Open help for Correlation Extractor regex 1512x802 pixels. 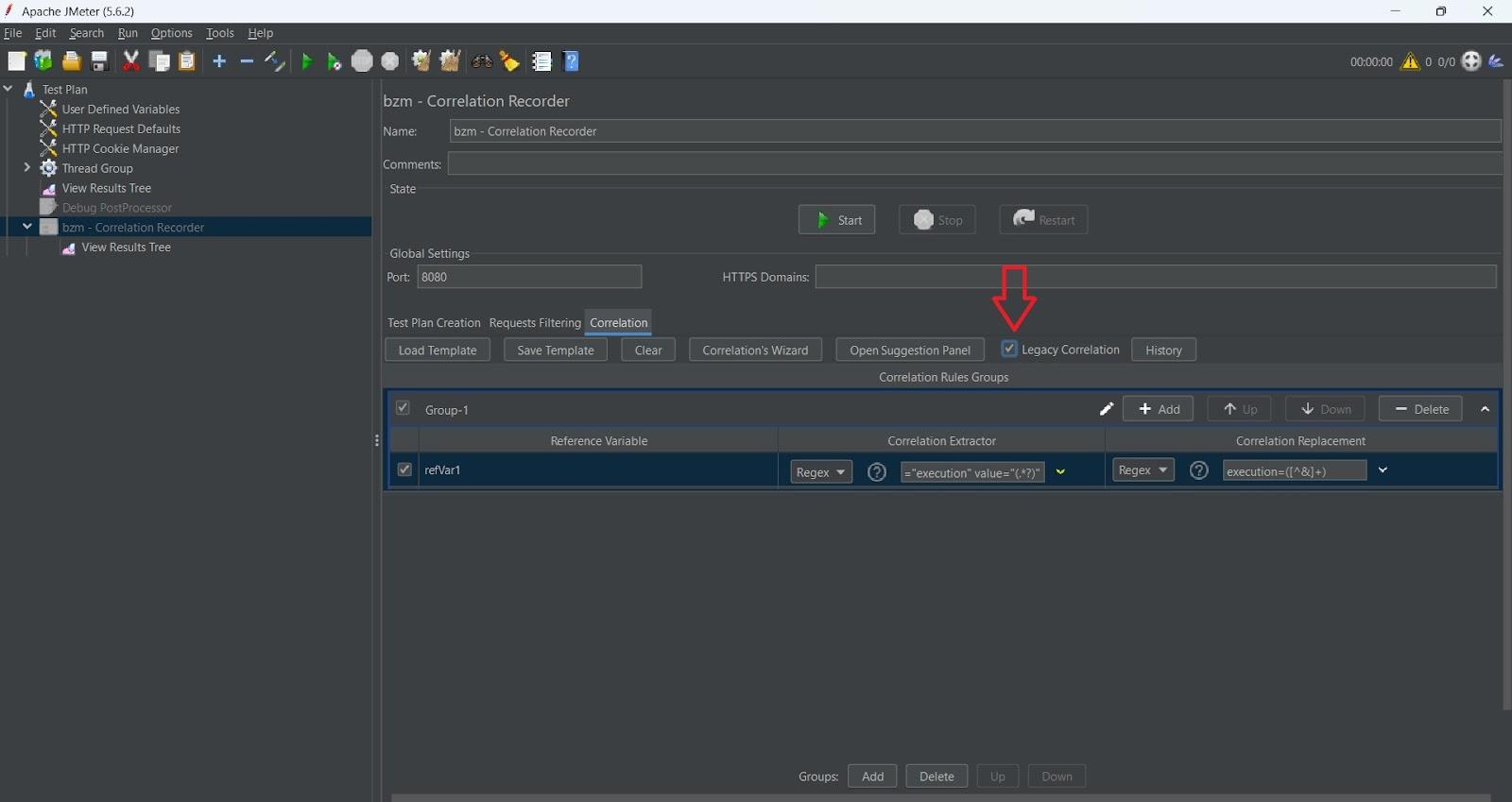(877, 471)
